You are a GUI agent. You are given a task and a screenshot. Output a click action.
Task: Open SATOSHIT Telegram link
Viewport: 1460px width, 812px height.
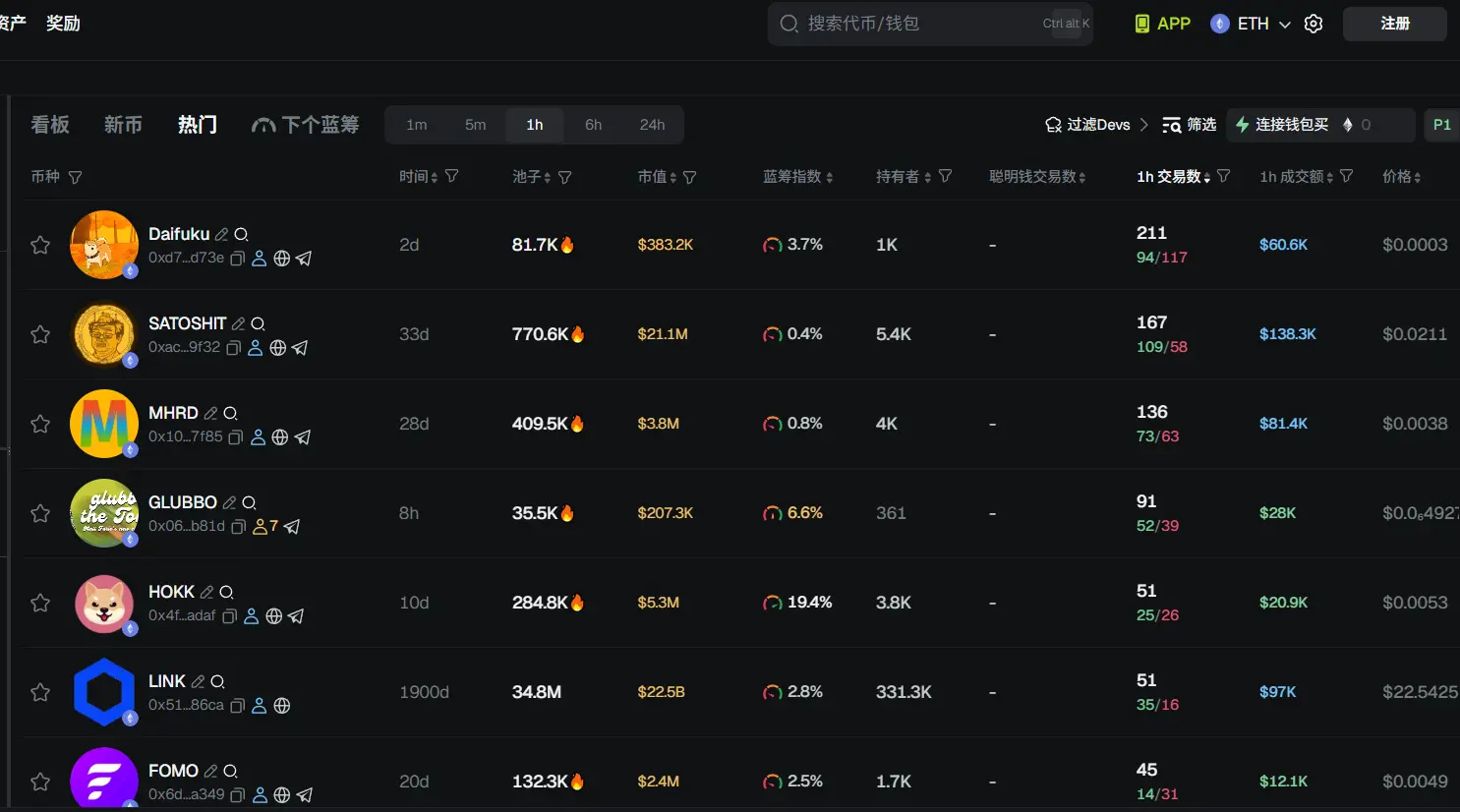coord(300,348)
